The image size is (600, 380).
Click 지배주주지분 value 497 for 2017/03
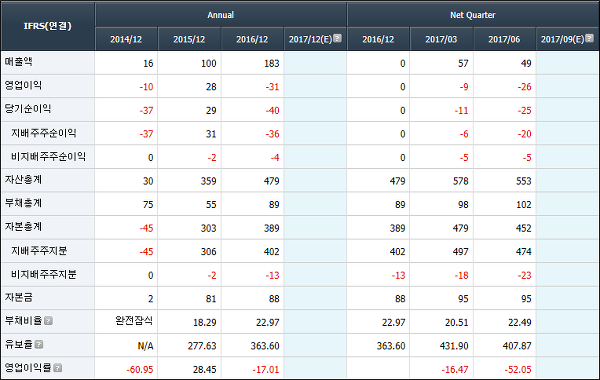pos(461,252)
